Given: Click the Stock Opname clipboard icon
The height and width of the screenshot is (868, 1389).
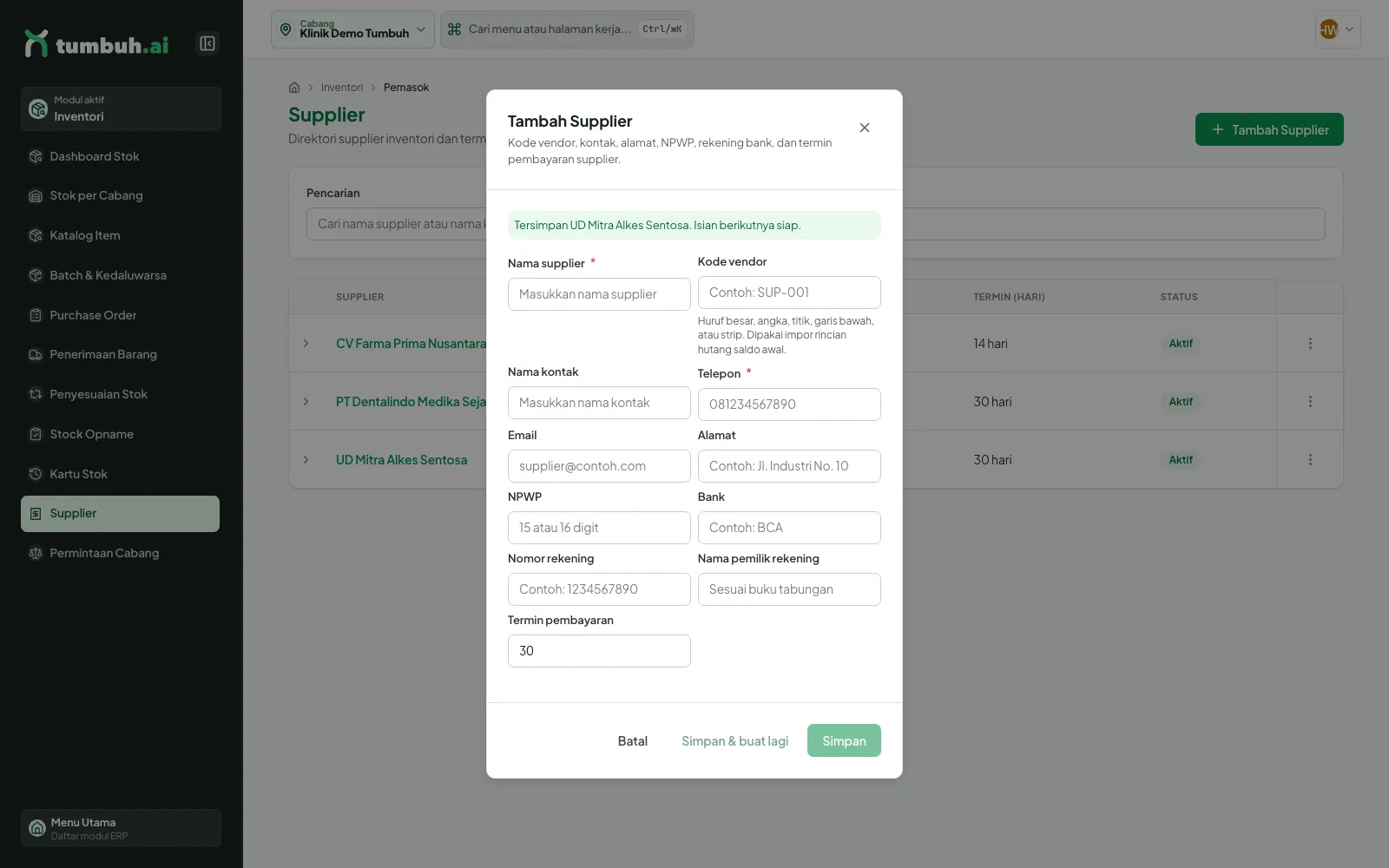Looking at the screenshot, I should coord(36,434).
